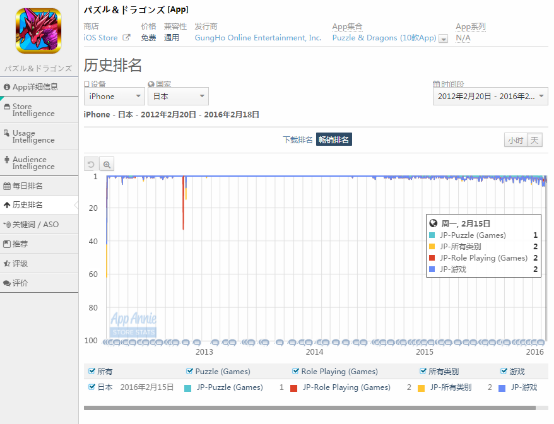The width and height of the screenshot is (554, 424).
Task: Click the N/A App系列 link
Action: (463, 38)
